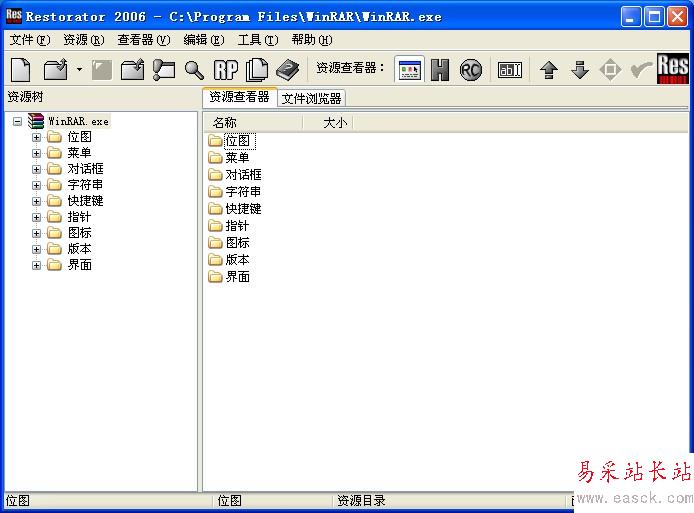Open the 查看器(V) menu
694x513 pixels.
[x=143, y=40]
